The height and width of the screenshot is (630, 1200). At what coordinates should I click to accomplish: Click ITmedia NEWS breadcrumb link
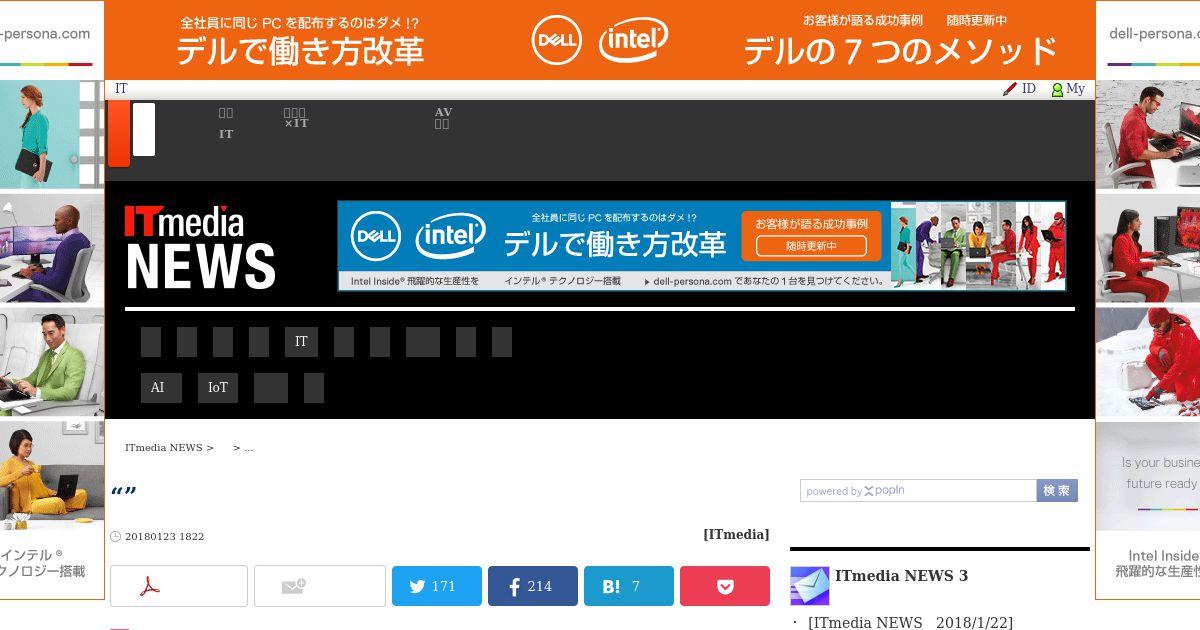163,448
